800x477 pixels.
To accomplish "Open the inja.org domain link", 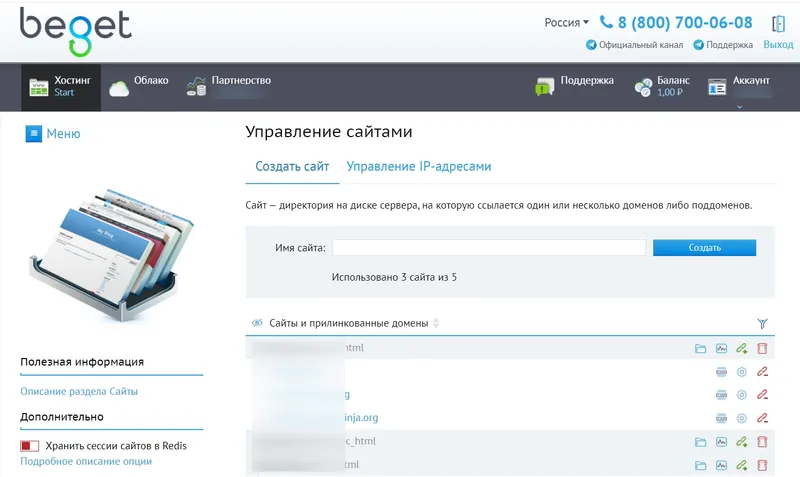I will 361,417.
